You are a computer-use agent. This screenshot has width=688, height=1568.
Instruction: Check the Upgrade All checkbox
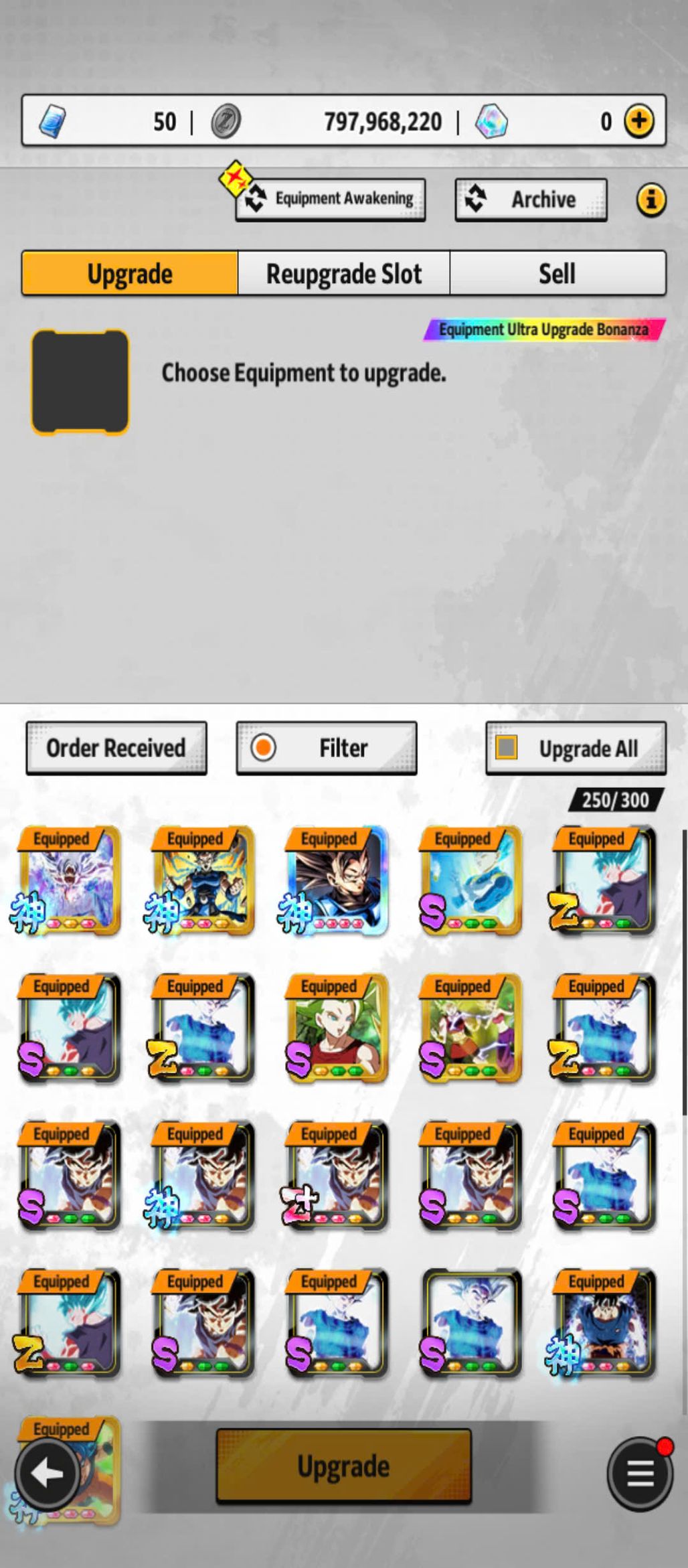coord(507,747)
